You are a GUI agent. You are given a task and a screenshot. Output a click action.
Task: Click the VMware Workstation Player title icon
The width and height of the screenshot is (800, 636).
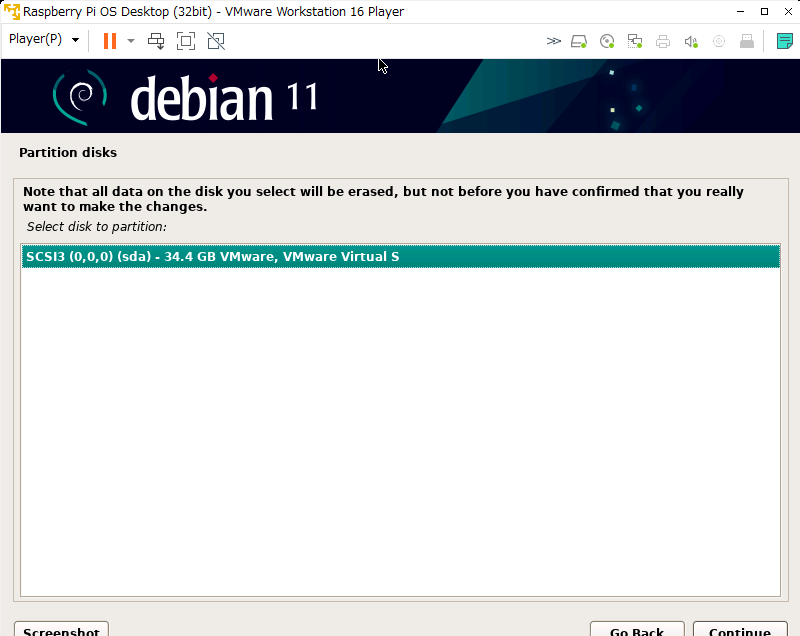(x=11, y=11)
